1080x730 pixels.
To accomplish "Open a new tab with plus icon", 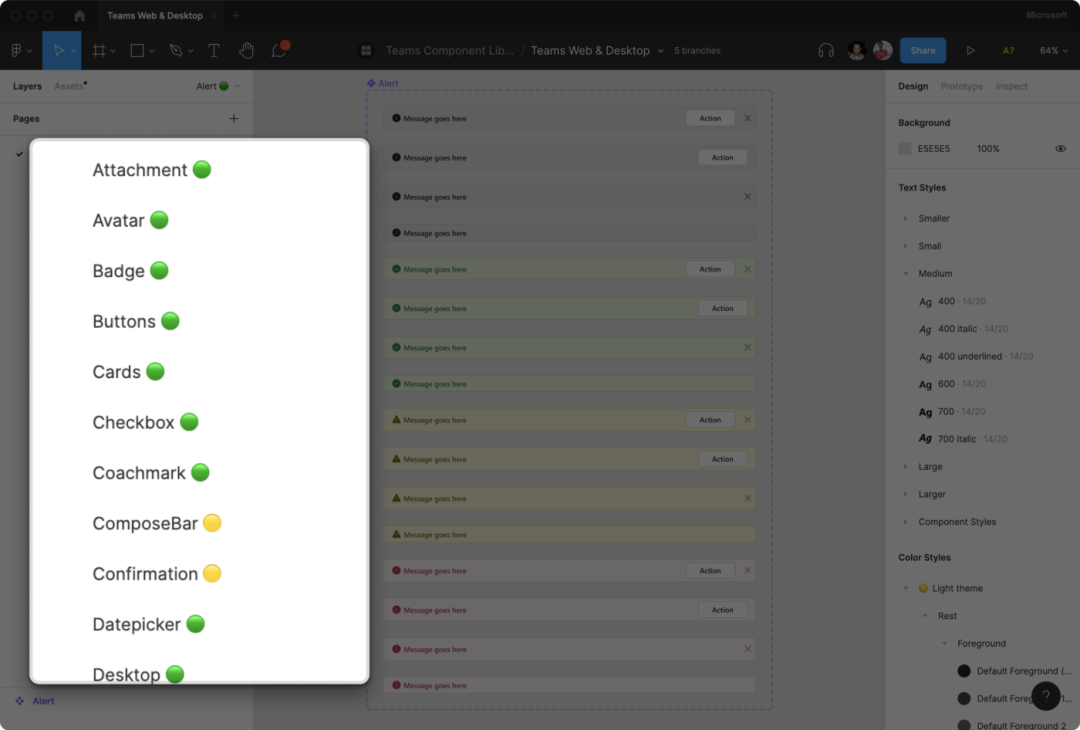I will [x=236, y=15].
